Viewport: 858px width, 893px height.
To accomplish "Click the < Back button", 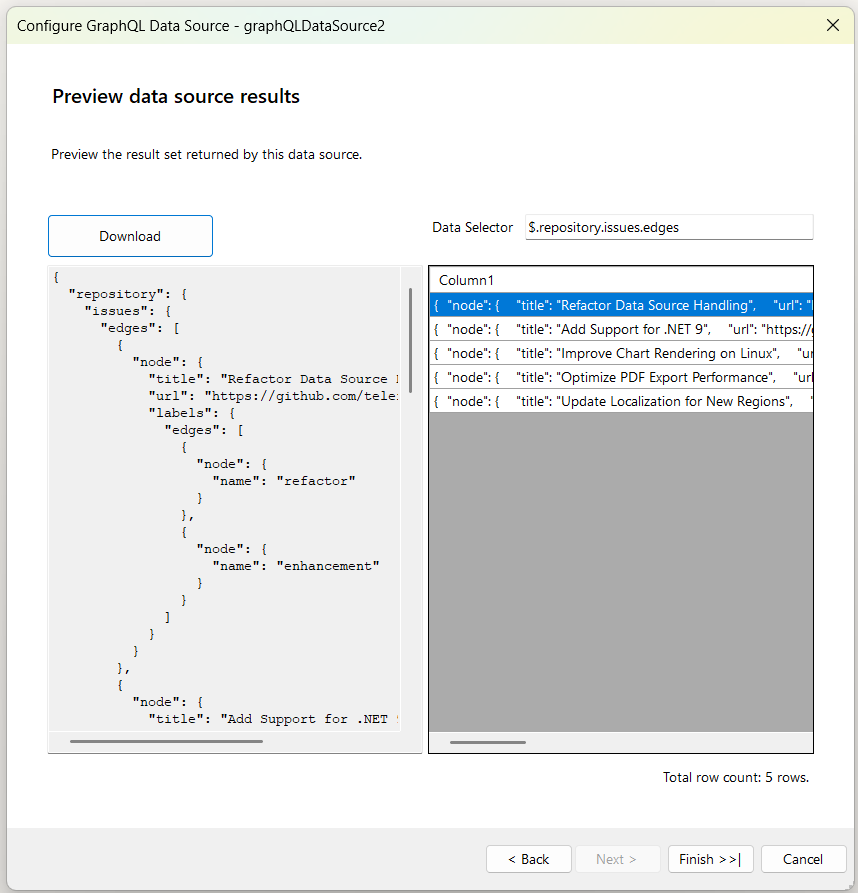I will [x=528, y=859].
